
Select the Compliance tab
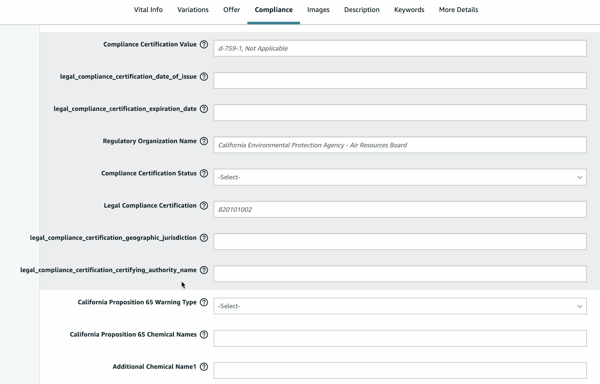(274, 10)
